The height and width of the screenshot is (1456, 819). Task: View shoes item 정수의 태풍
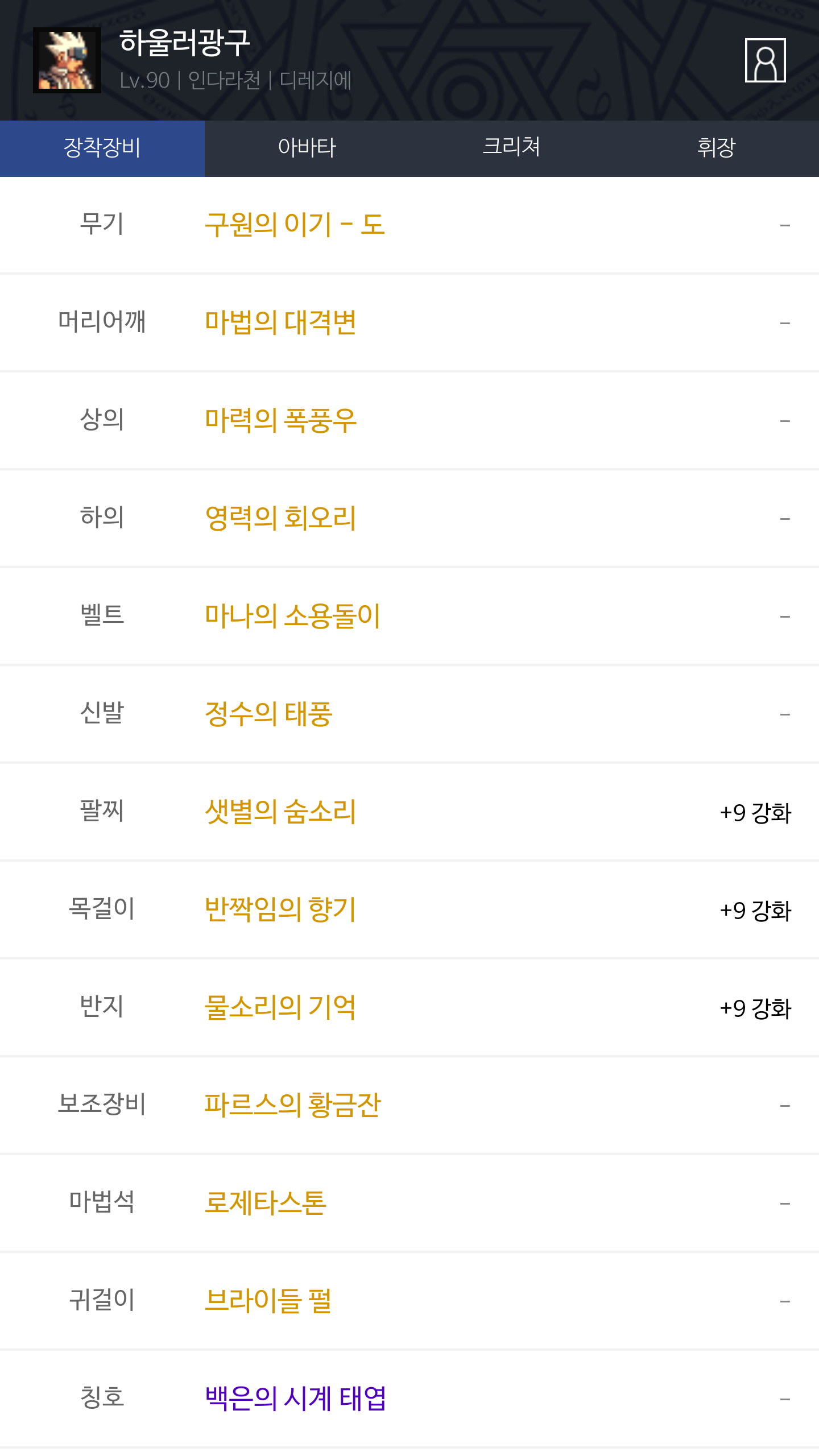click(268, 714)
